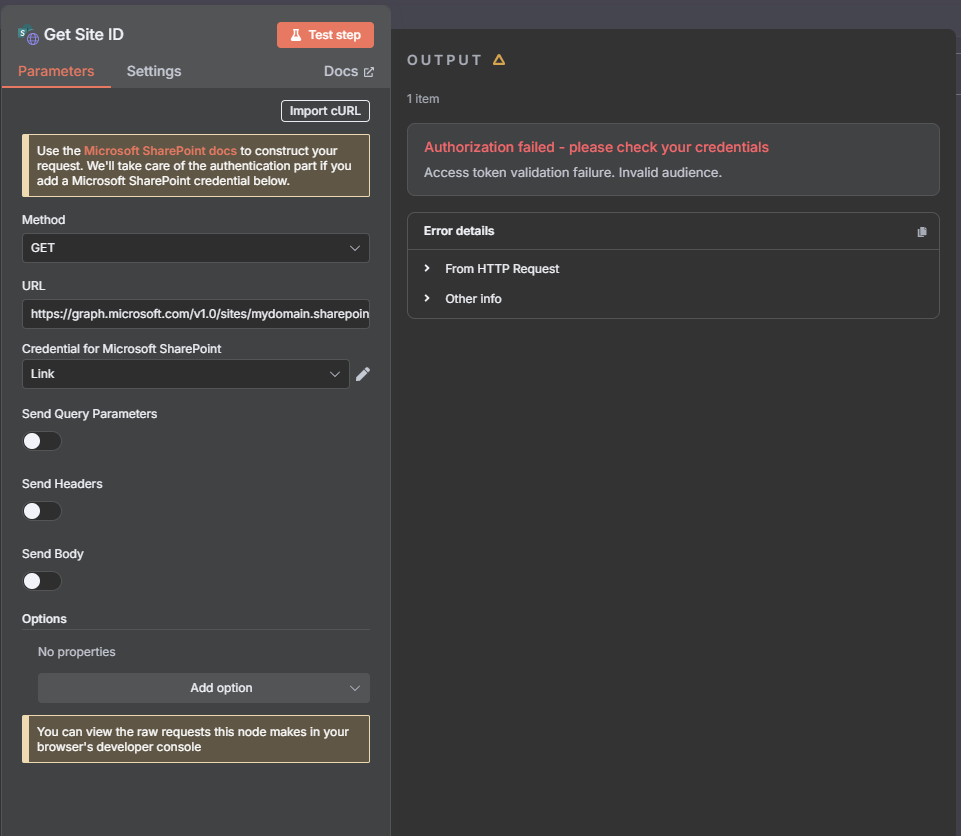
Task: Expand the Other info section
Action: [463, 299]
